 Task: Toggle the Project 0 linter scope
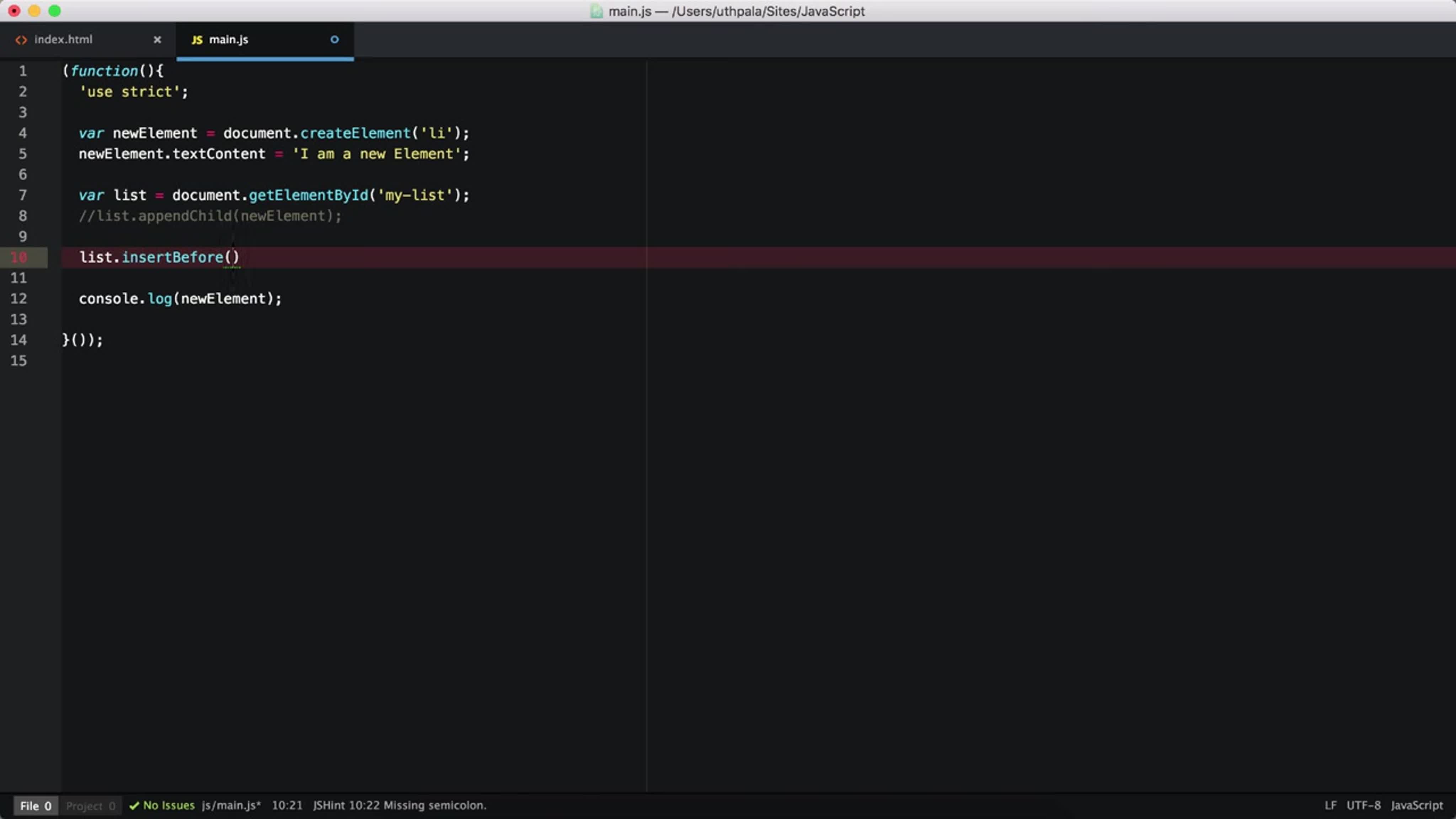[90, 805]
